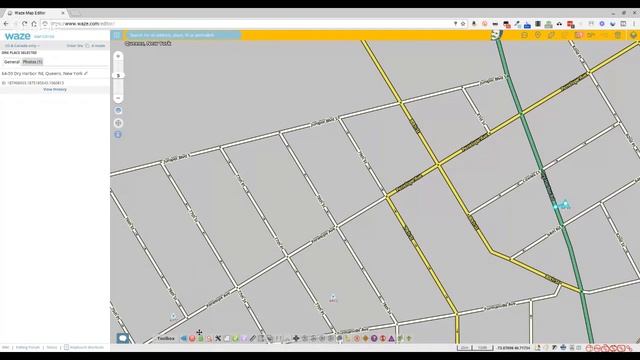Click View History link
Image resolution: width=640 pixels, height=360 pixels.
click(55, 89)
